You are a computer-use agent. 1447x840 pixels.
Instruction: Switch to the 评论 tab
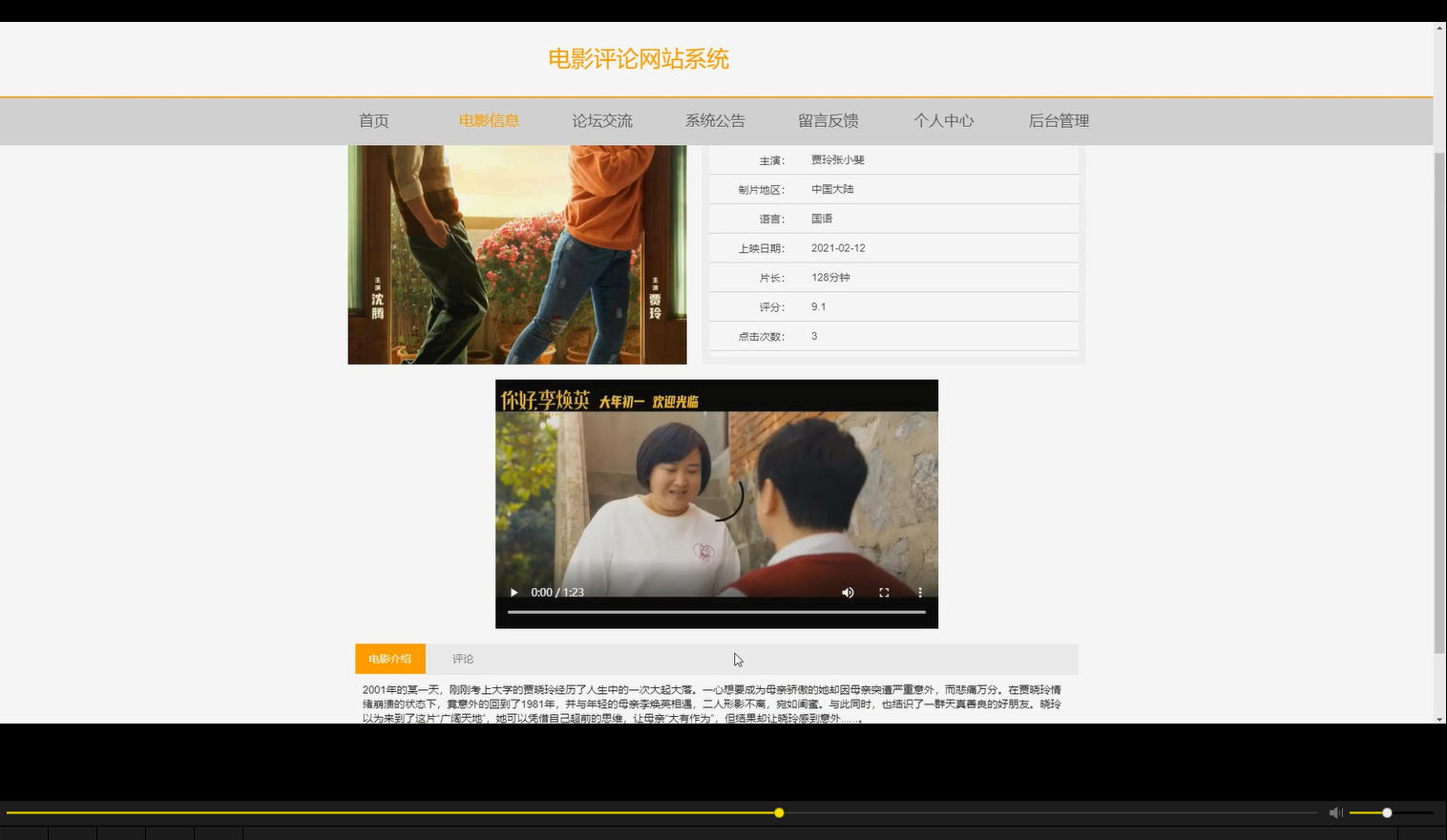pos(463,659)
